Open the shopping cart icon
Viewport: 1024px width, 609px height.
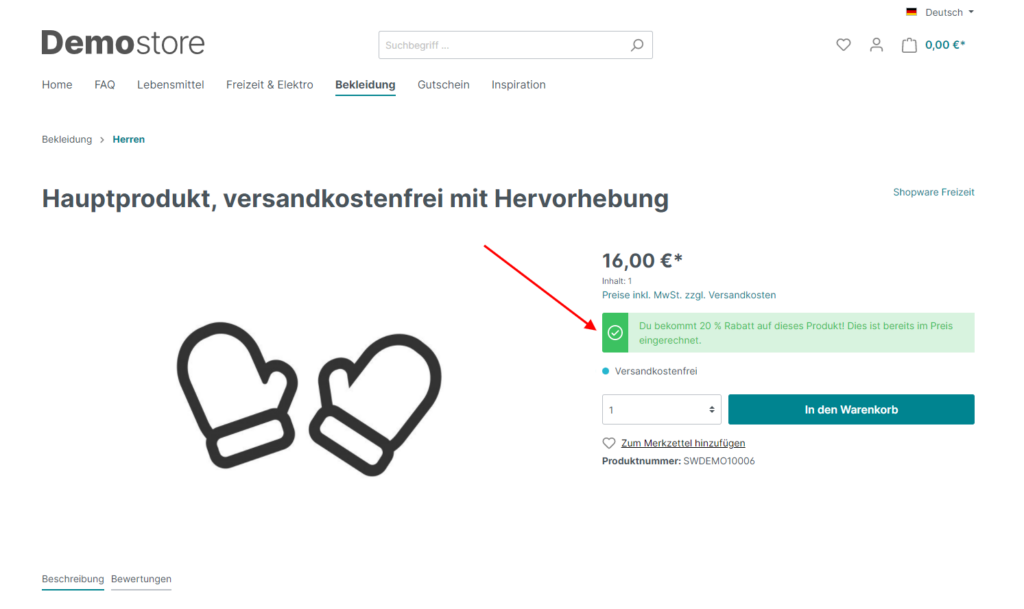[908, 45]
